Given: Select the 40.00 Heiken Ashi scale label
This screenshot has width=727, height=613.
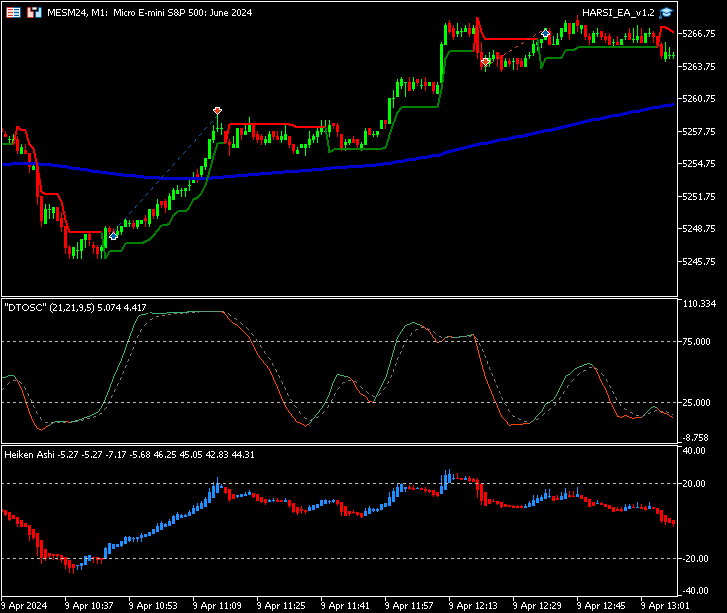Looking at the screenshot, I should 694,451.
